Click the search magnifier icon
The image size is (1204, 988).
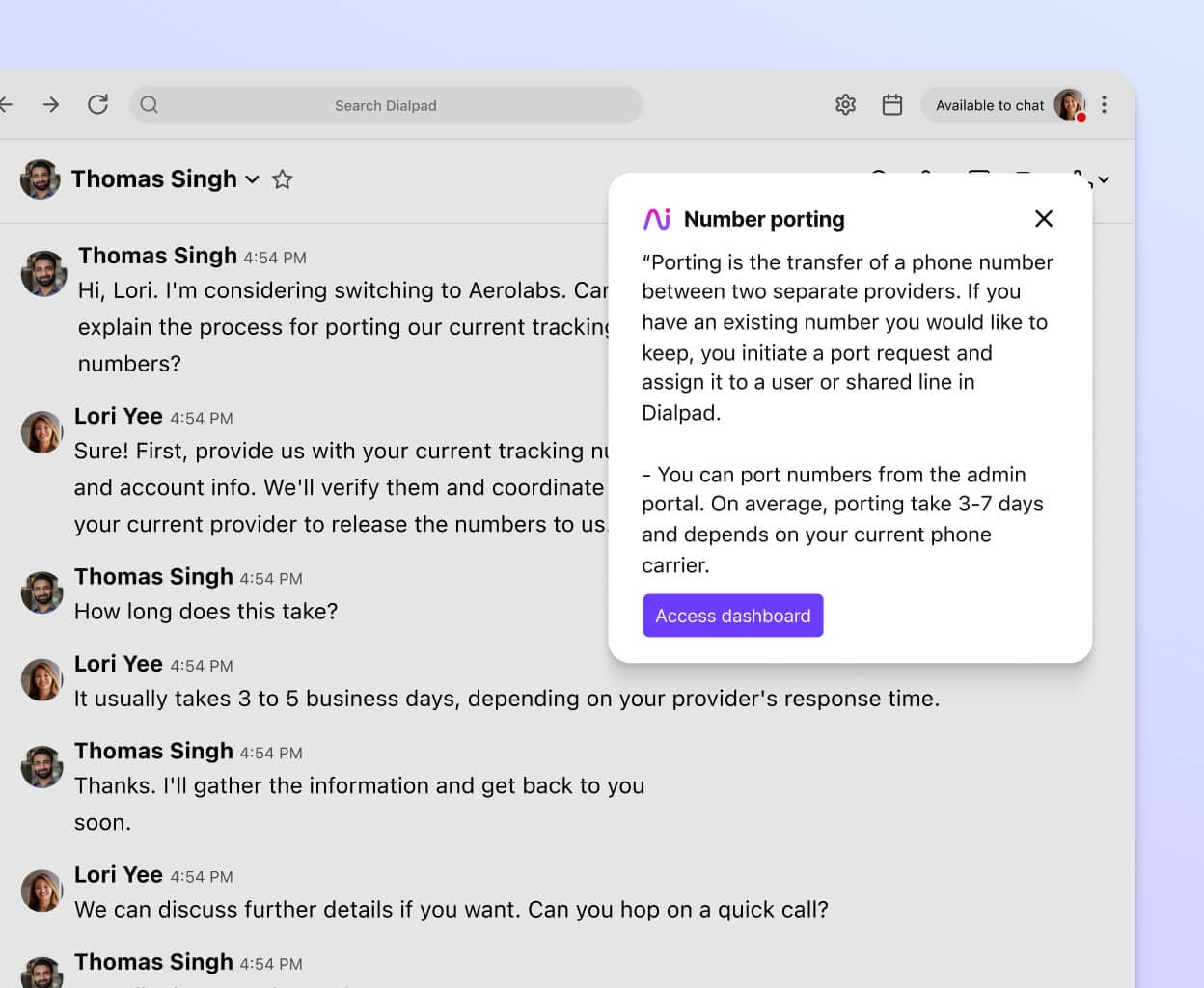tap(150, 105)
